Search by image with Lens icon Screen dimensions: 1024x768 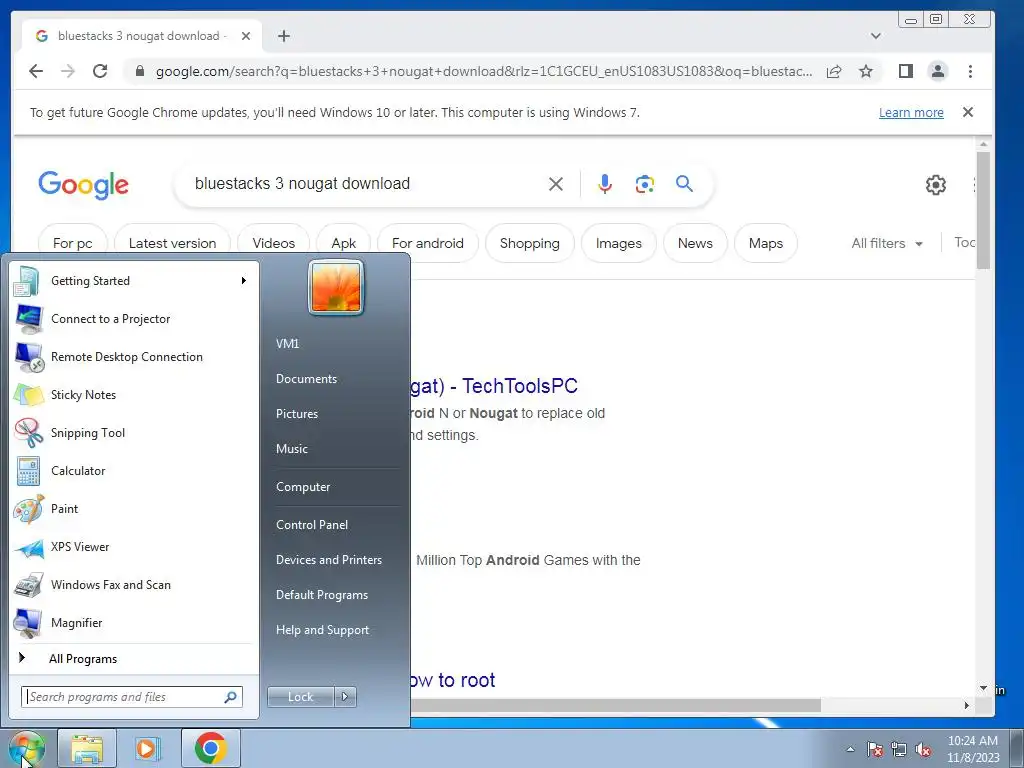(645, 184)
